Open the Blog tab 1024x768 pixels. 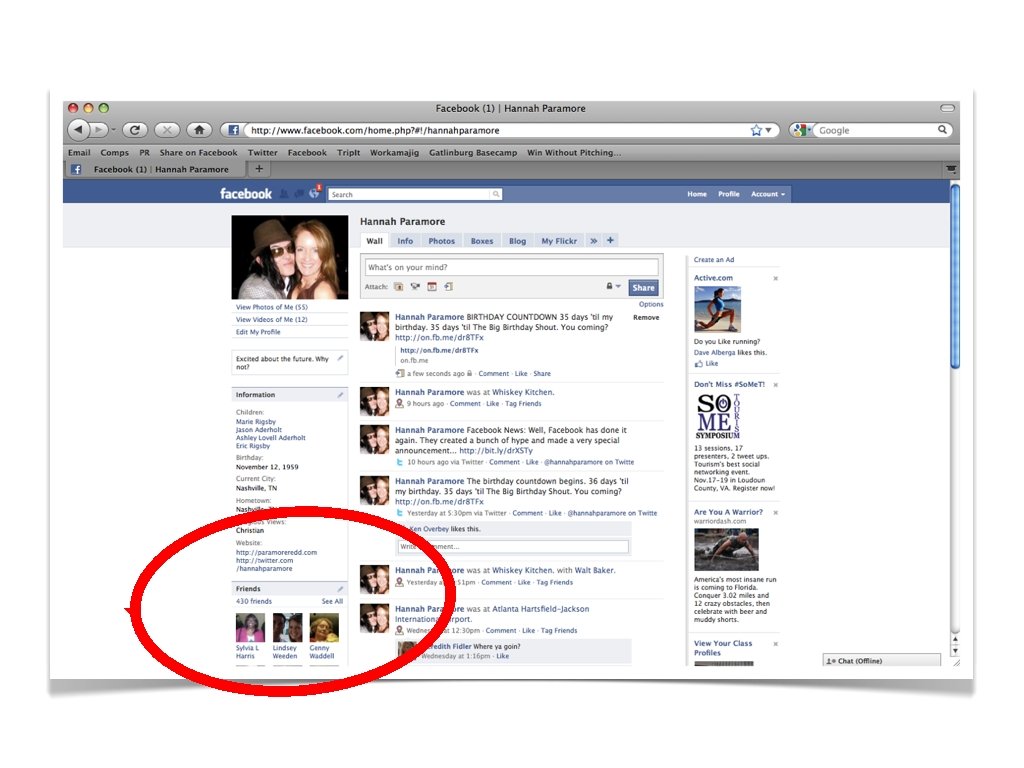tap(517, 240)
